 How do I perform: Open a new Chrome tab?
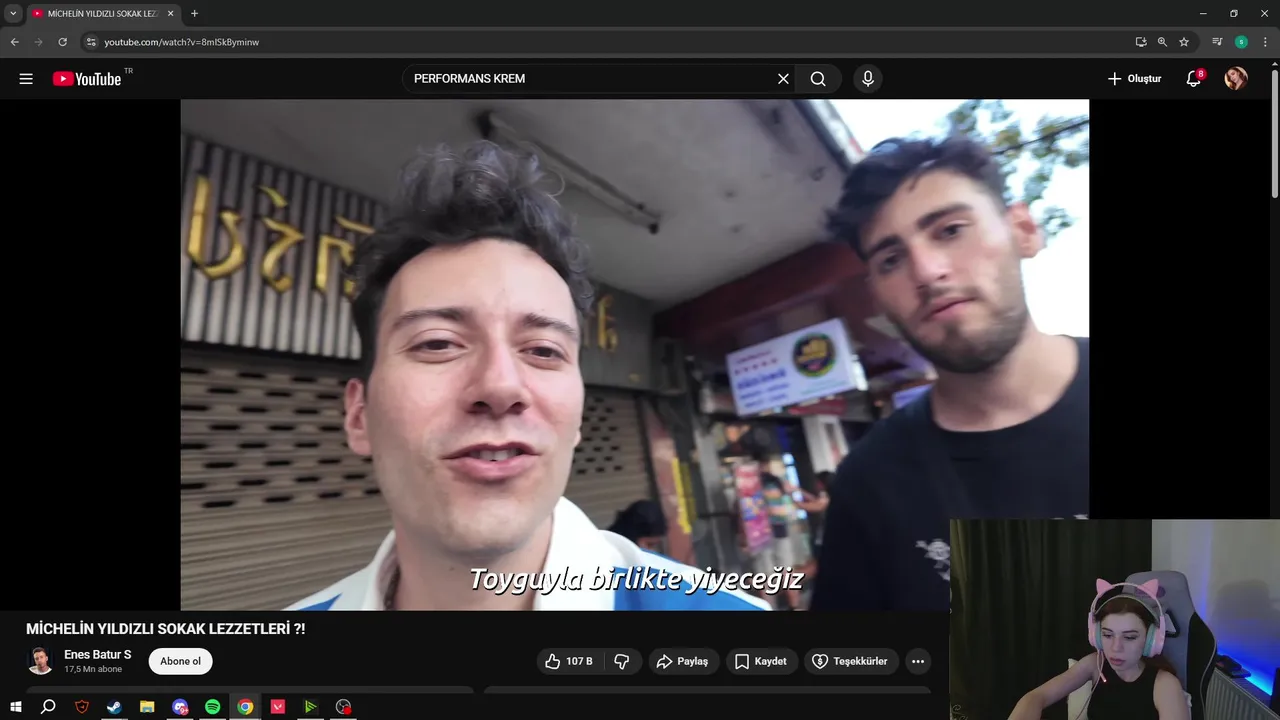point(194,13)
